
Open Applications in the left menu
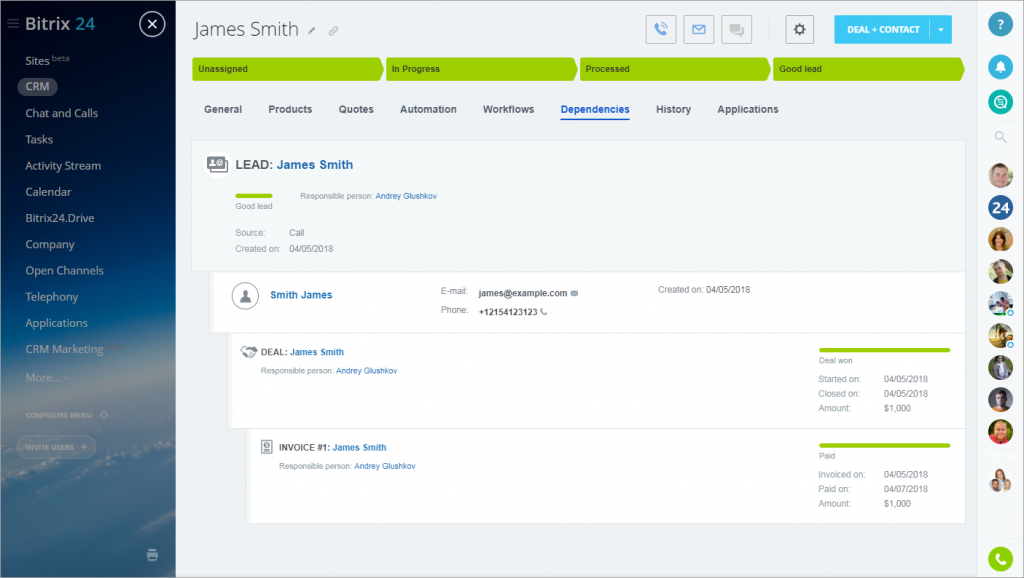(56, 323)
